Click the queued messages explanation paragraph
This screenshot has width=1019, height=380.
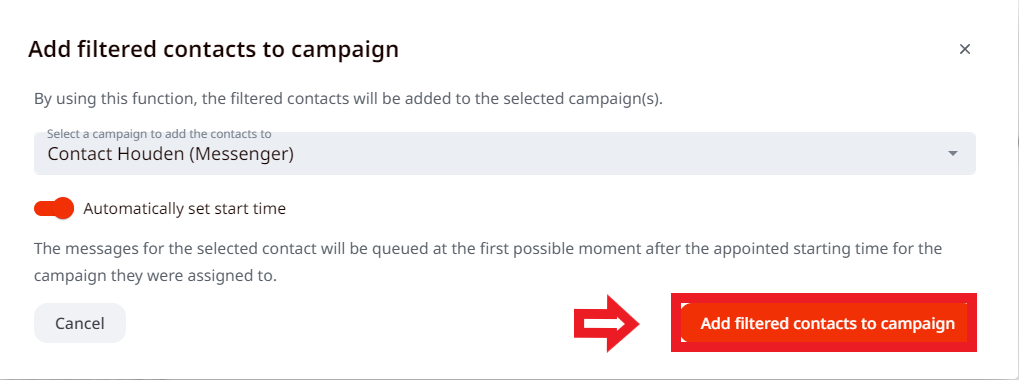pyautogui.click(x=488, y=262)
